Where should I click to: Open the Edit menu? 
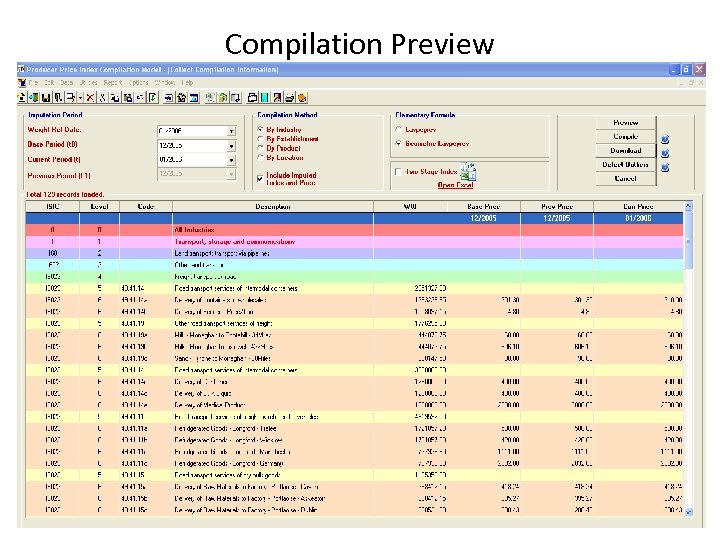pos(49,83)
